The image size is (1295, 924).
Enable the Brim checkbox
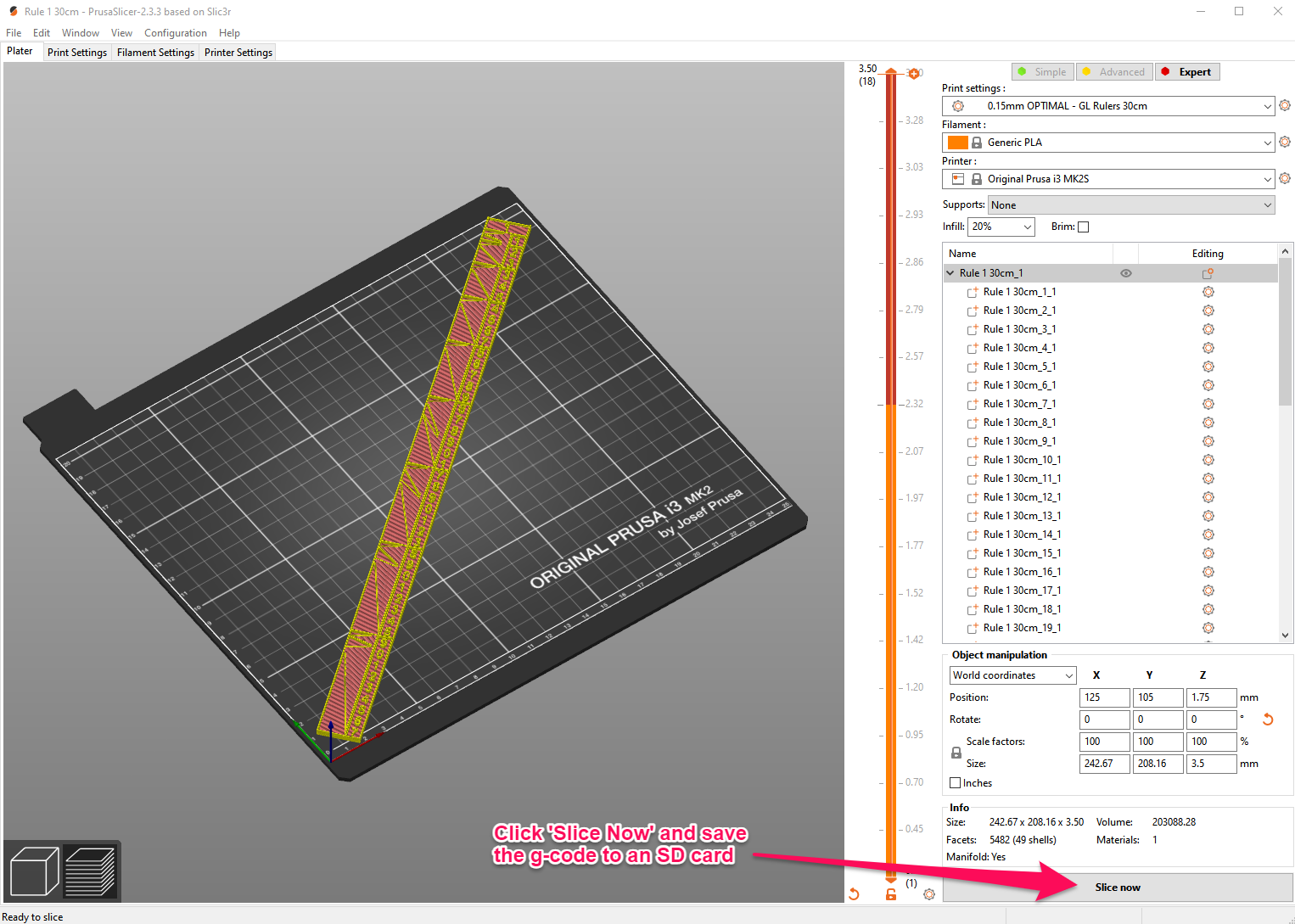click(1083, 227)
